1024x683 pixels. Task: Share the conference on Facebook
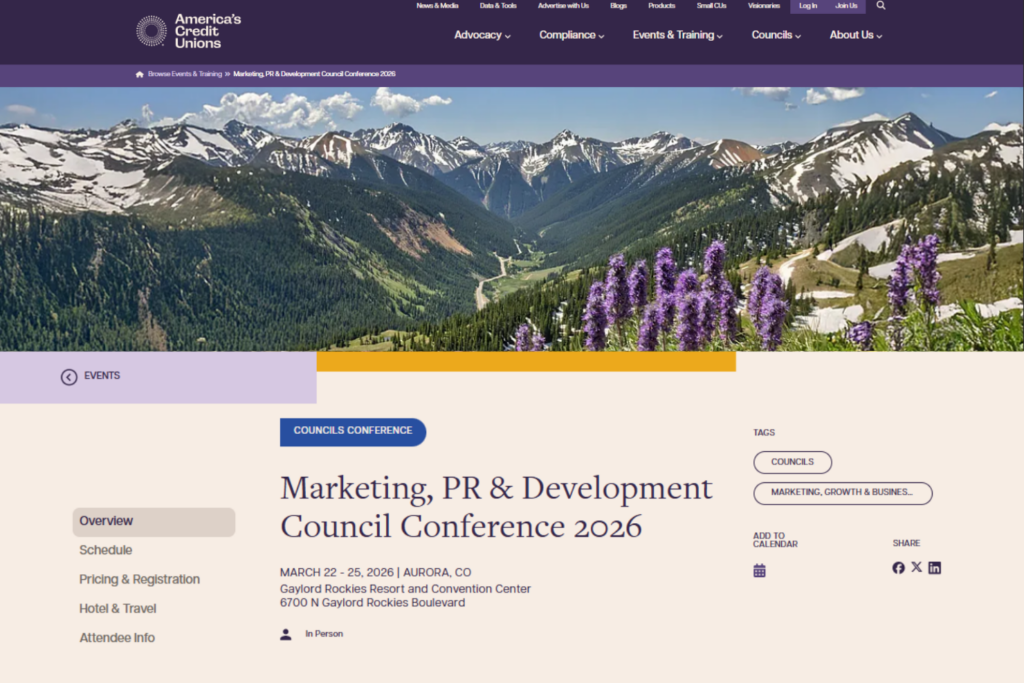[898, 567]
